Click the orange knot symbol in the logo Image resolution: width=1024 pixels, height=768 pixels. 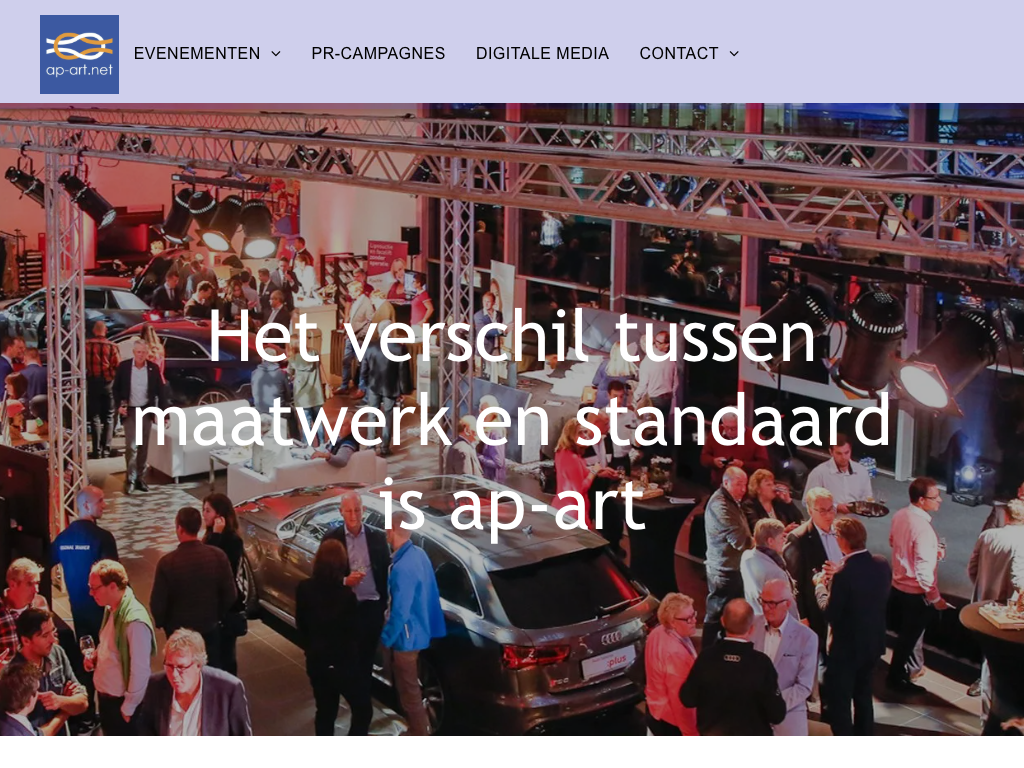pos(79,46)
